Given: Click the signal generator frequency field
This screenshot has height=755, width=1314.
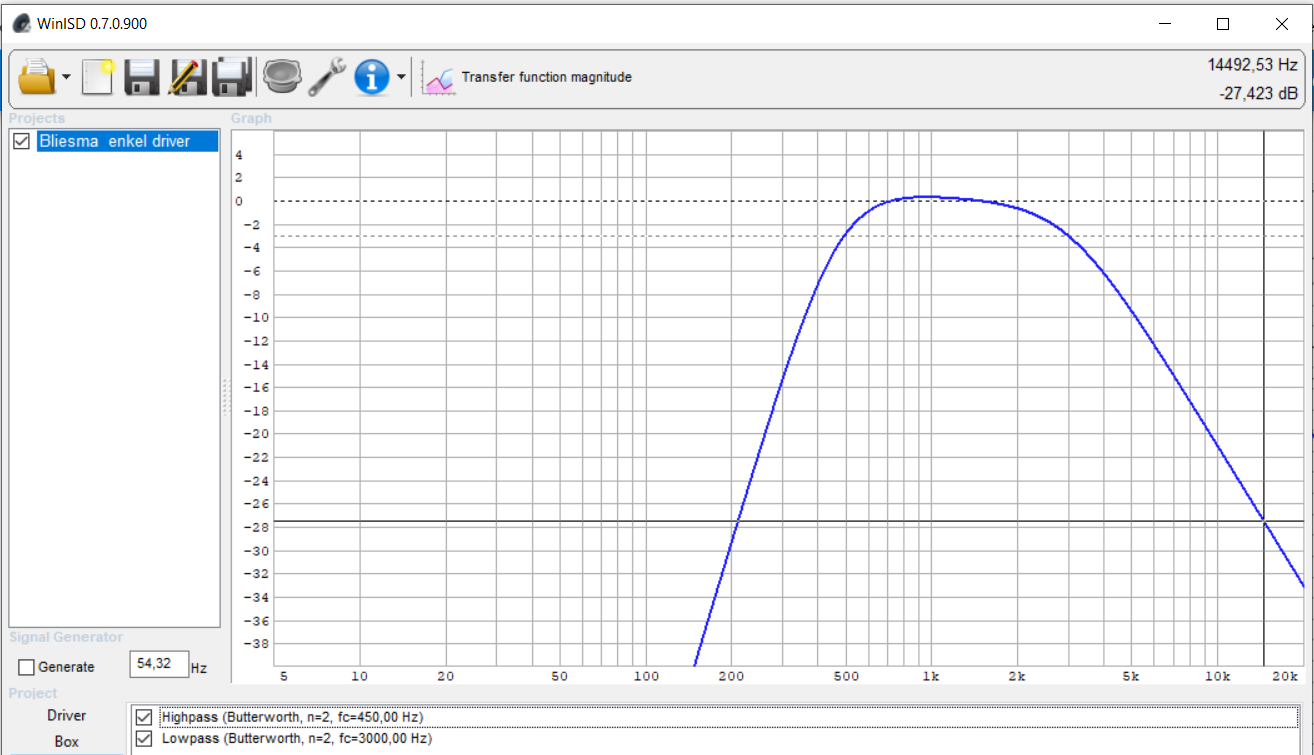Looking at the screenshot, I should tap(158, 665).
